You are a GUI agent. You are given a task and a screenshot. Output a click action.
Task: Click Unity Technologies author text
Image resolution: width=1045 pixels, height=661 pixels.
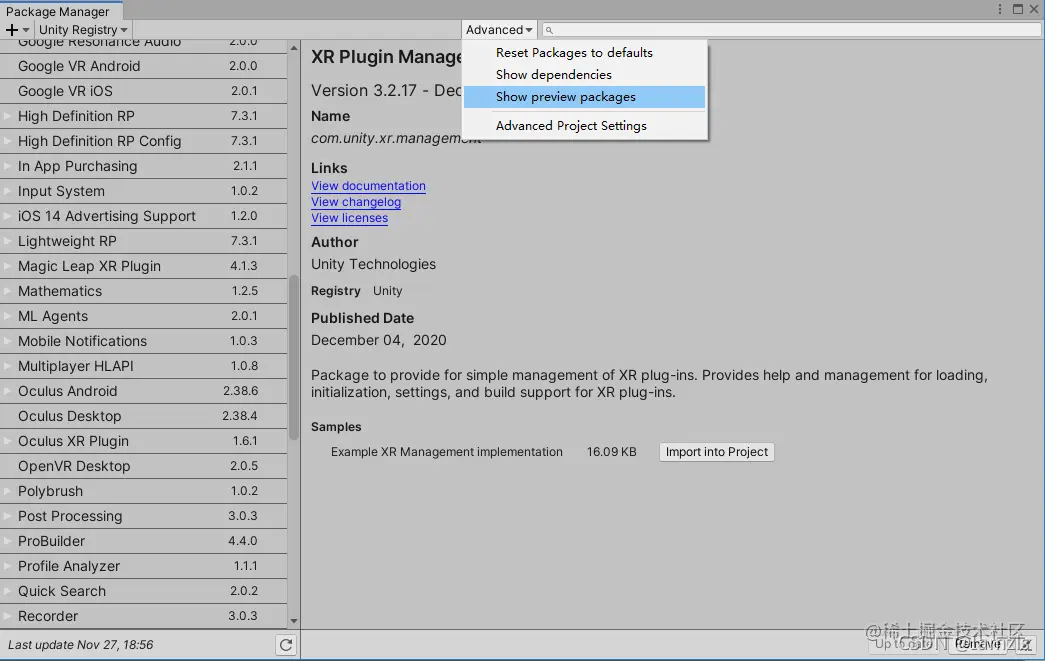(x=373, y=265)
